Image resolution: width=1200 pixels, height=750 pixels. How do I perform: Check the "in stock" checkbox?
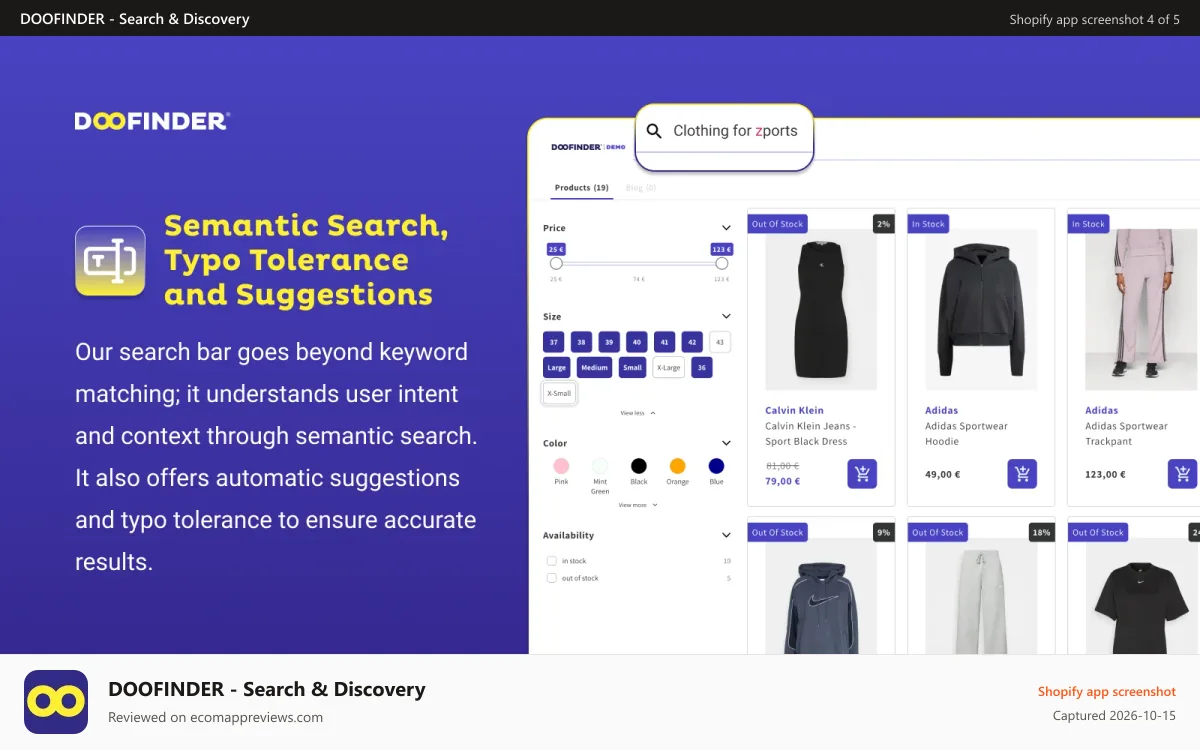point(551,561)
